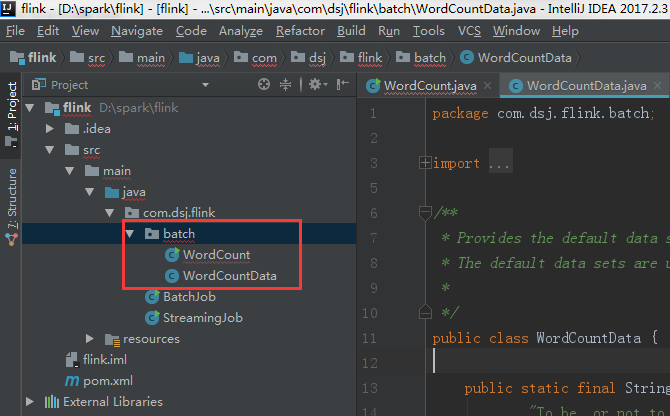The image size is (670, 416).
Task: Open the Code menu
Action: click(x=191, y=31)
